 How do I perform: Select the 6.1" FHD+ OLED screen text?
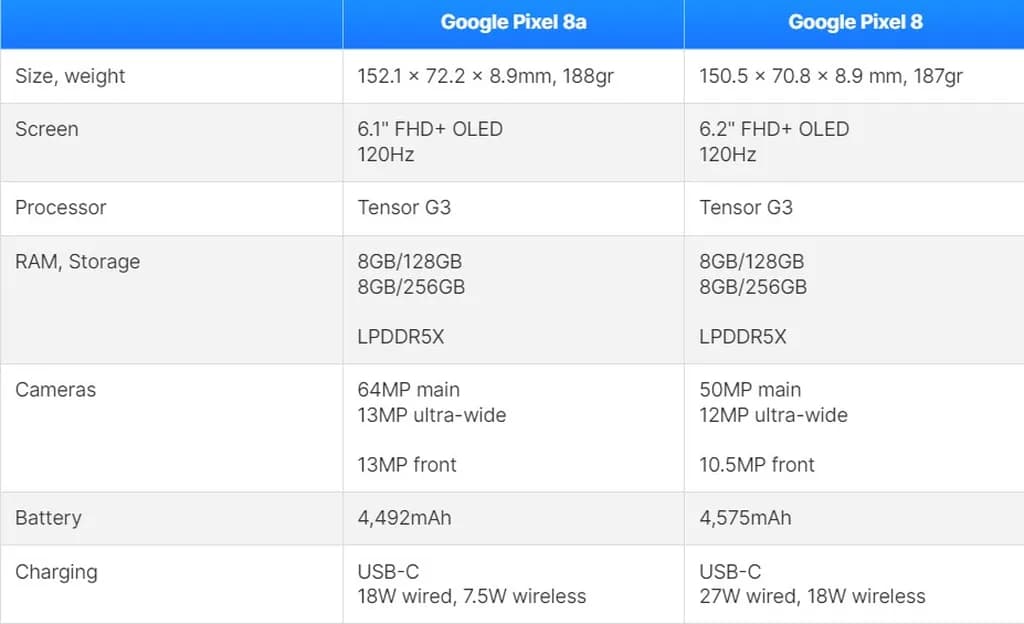(430, 129)
